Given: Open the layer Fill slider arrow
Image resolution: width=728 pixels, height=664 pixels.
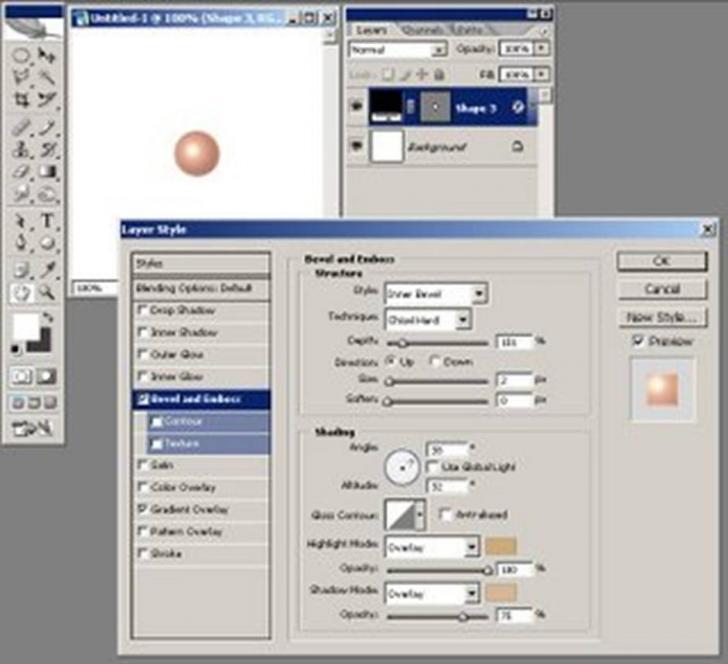Looking at the screenshot, I should click(x=542, y=74).
